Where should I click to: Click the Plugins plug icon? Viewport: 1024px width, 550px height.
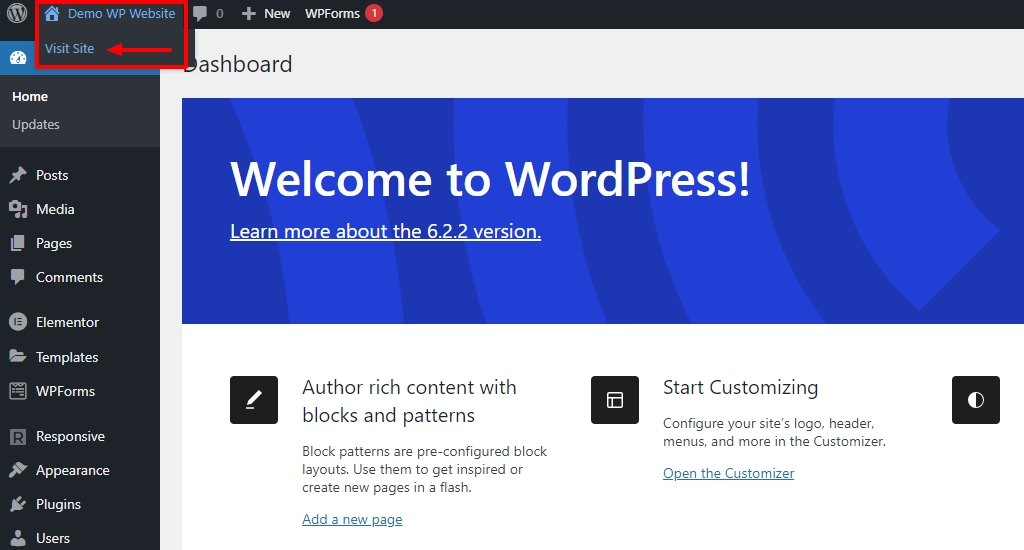point(18,504)
